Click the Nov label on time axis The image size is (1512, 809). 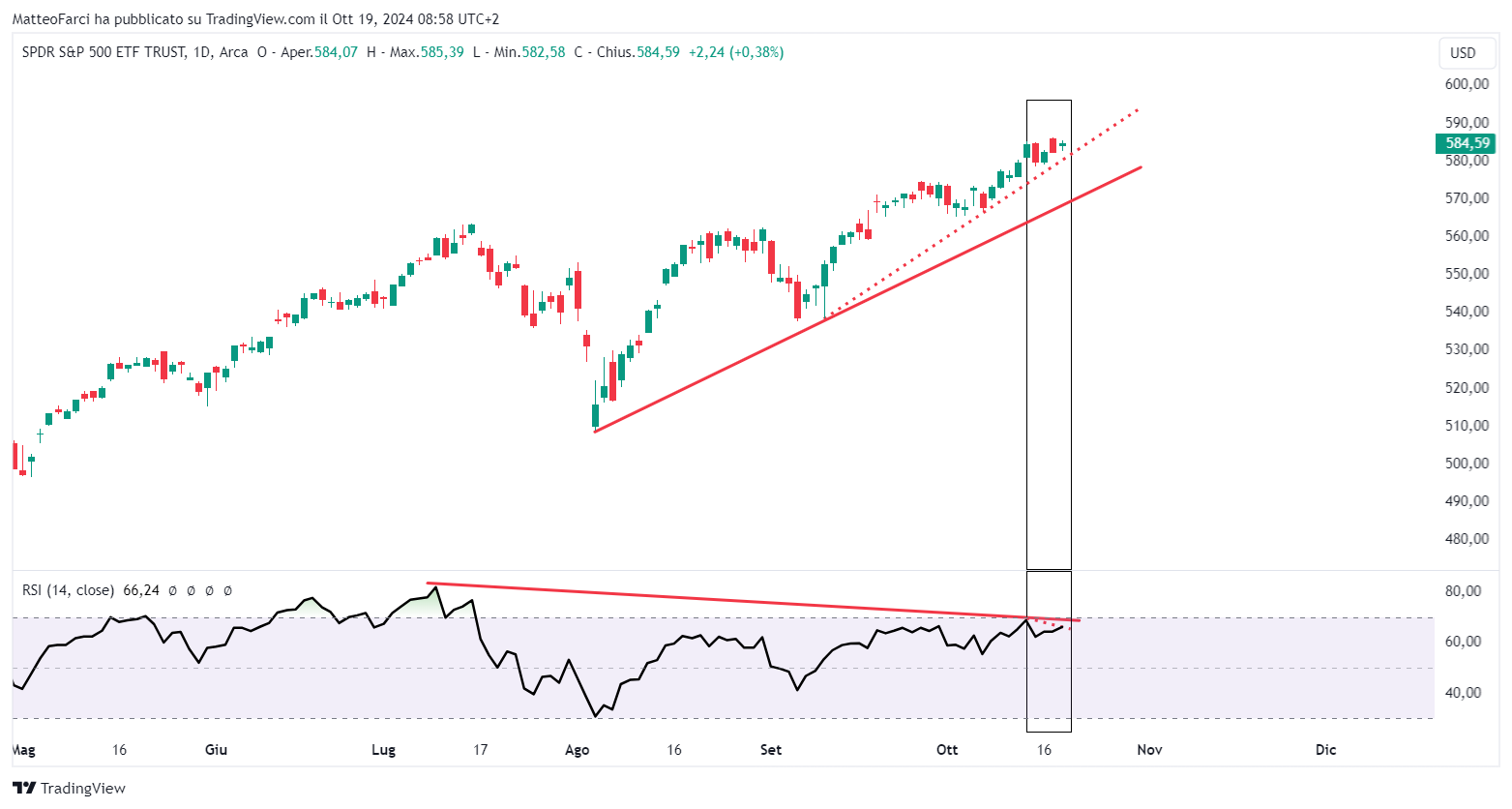(x=1149, y=750)
